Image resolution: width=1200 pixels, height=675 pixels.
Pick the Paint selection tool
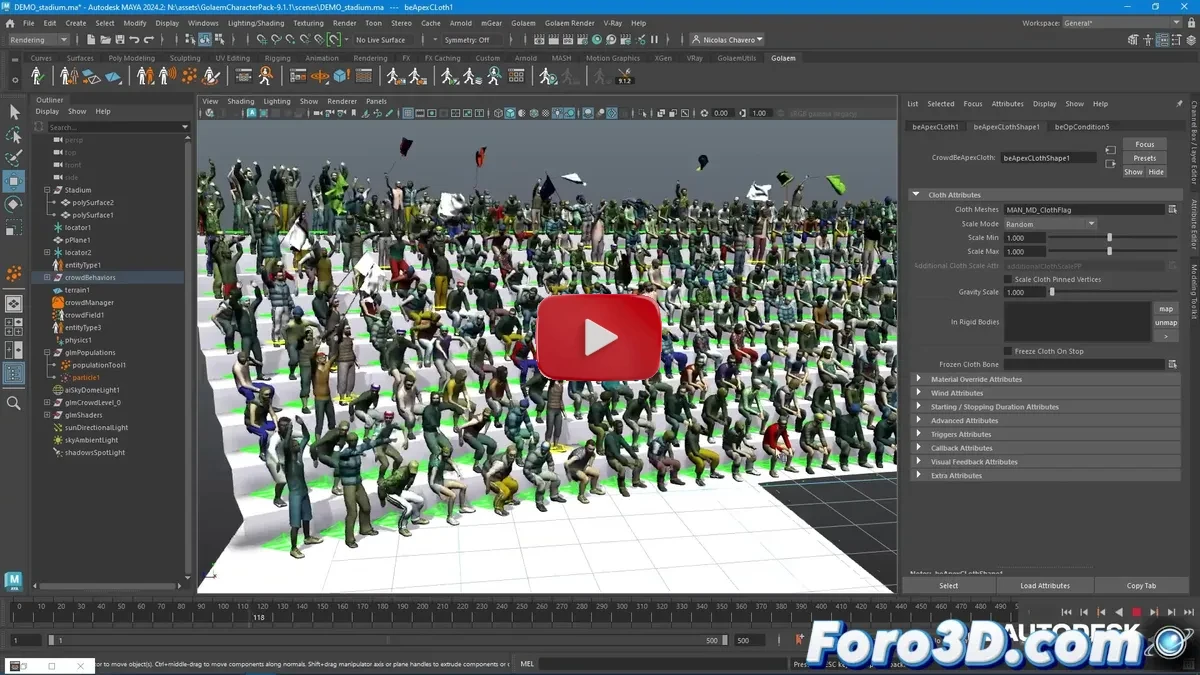pyautogui.click(x=14, y=158)
